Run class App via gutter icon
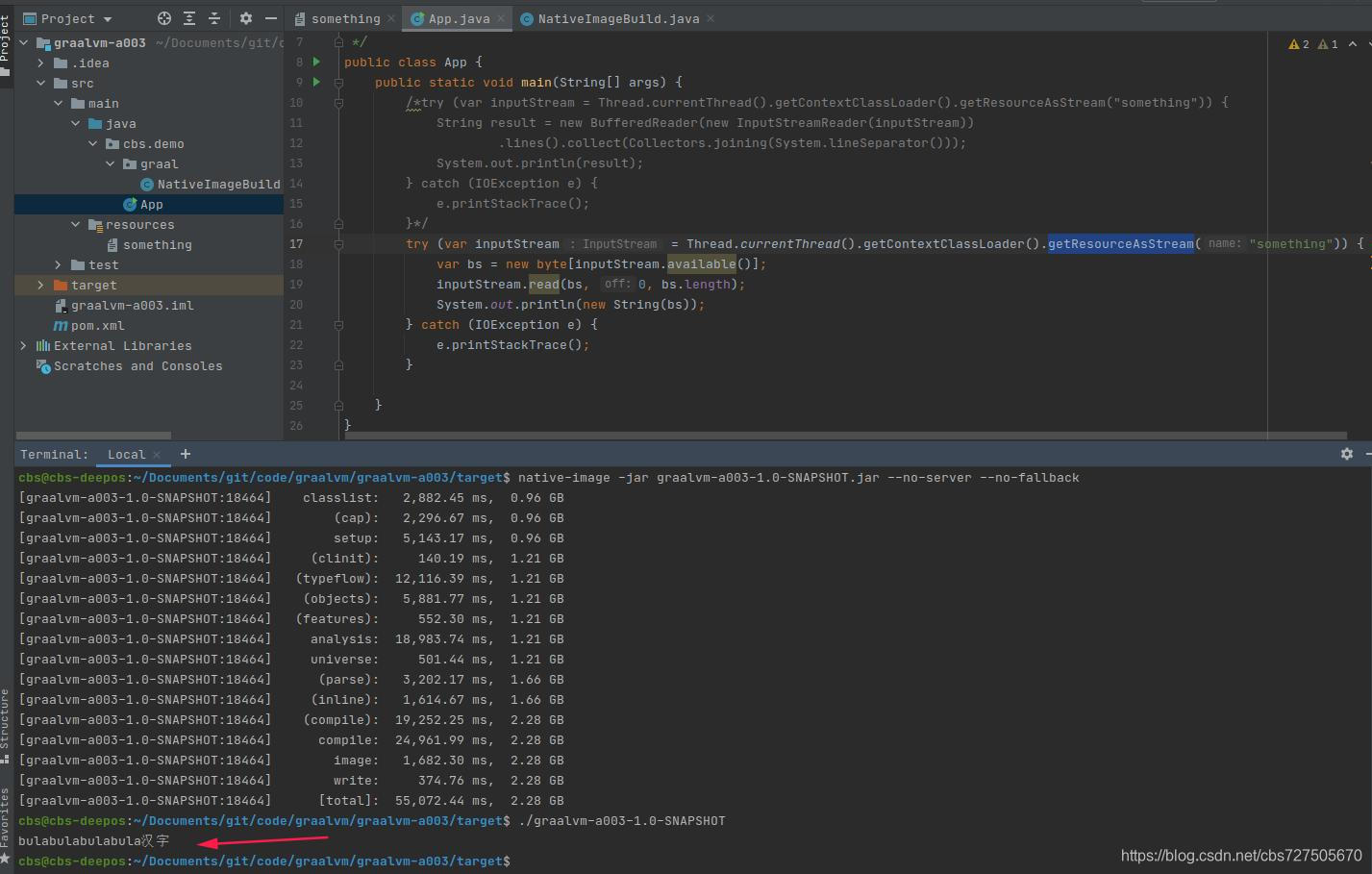The width and height of the screenshot is (1372, 874). (316, 62)
